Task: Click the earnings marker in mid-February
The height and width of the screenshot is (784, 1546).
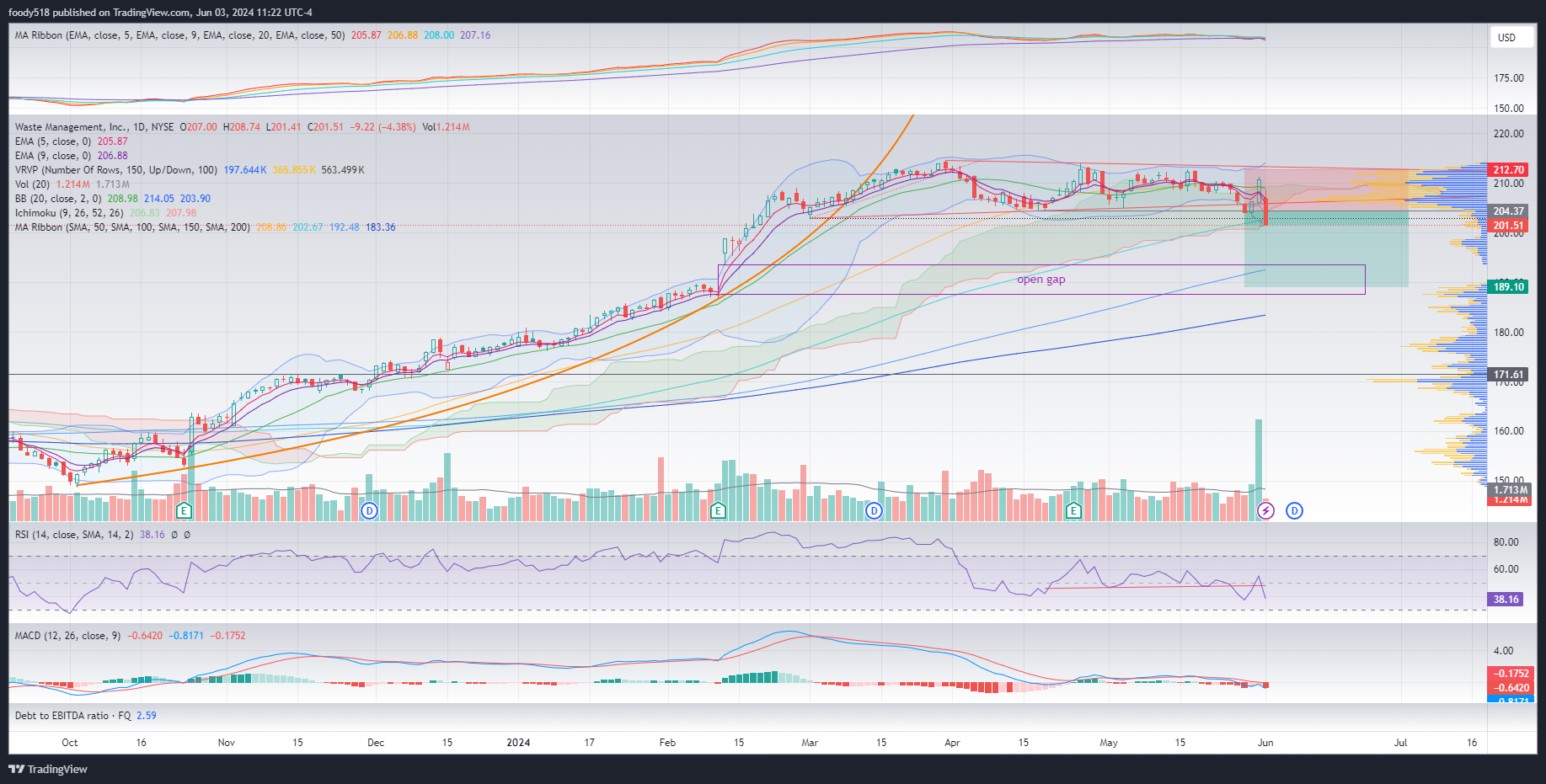Action: pos(718,510)
